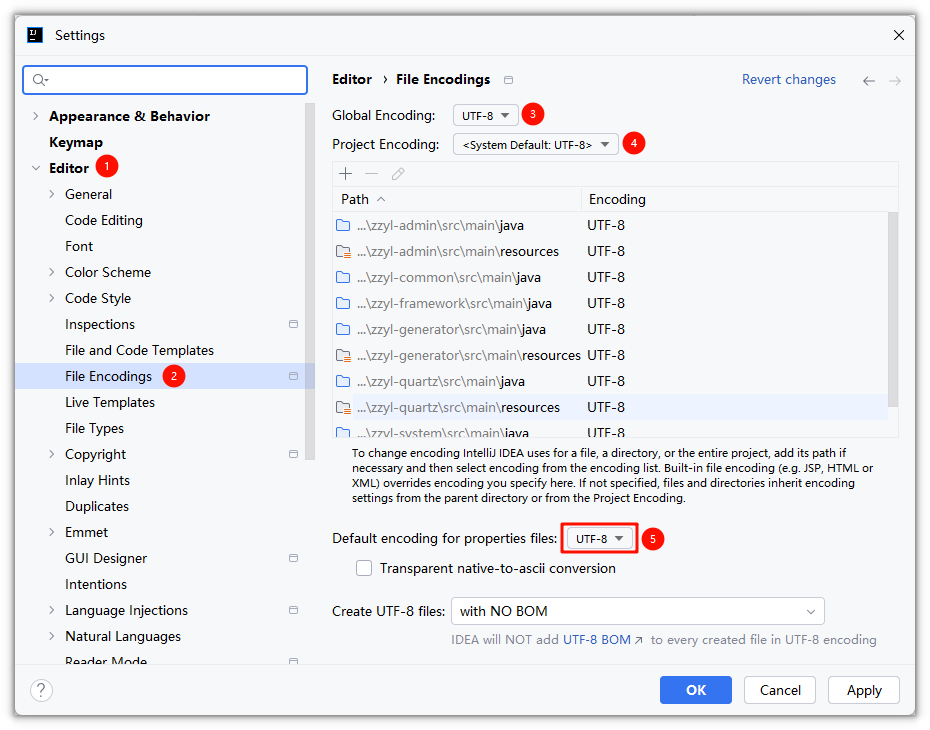Screen dimensions: 930x730
Task: Open properties files default encoding dropdown
Action: coord(600,538)
